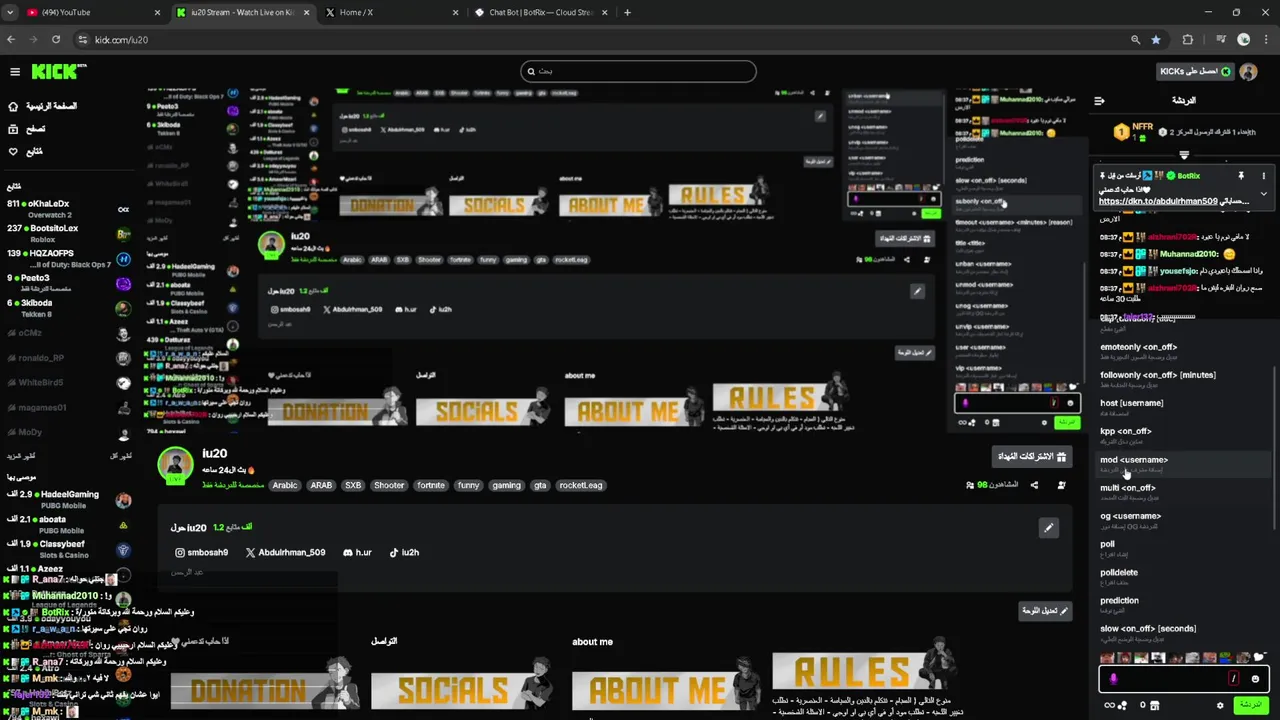Screen dimensions: 1280x720
Task: Select the og <username> command
Action: point(1183,520)
